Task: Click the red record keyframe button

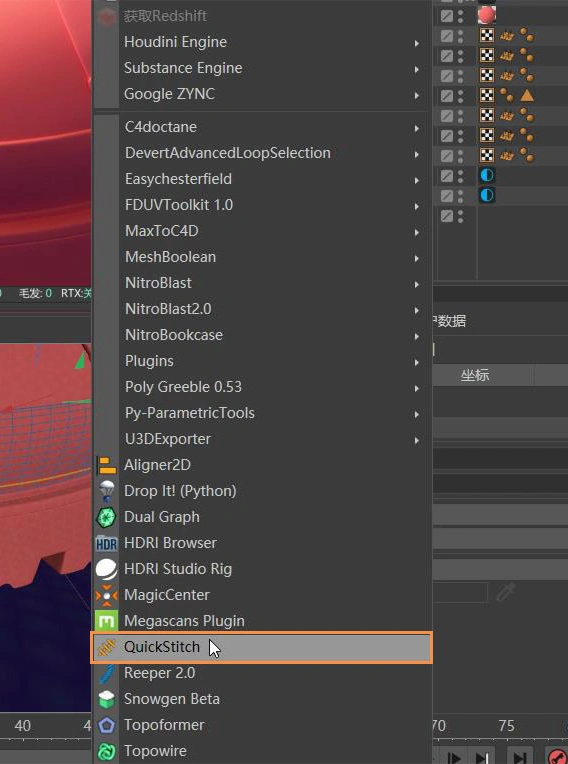Action: [x=557, y=757]
